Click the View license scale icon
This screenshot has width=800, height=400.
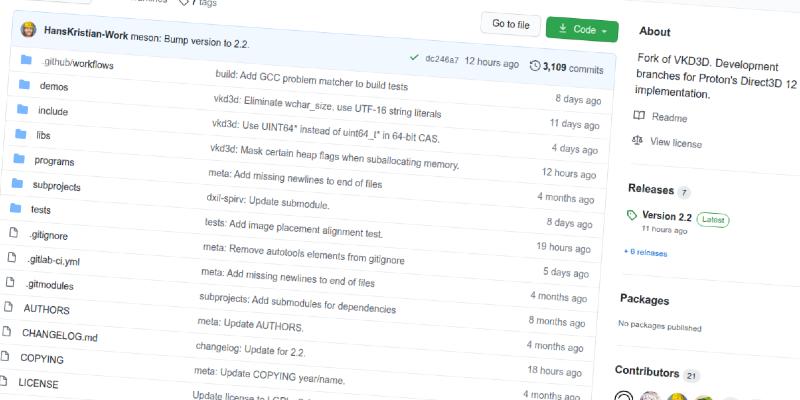637,141
